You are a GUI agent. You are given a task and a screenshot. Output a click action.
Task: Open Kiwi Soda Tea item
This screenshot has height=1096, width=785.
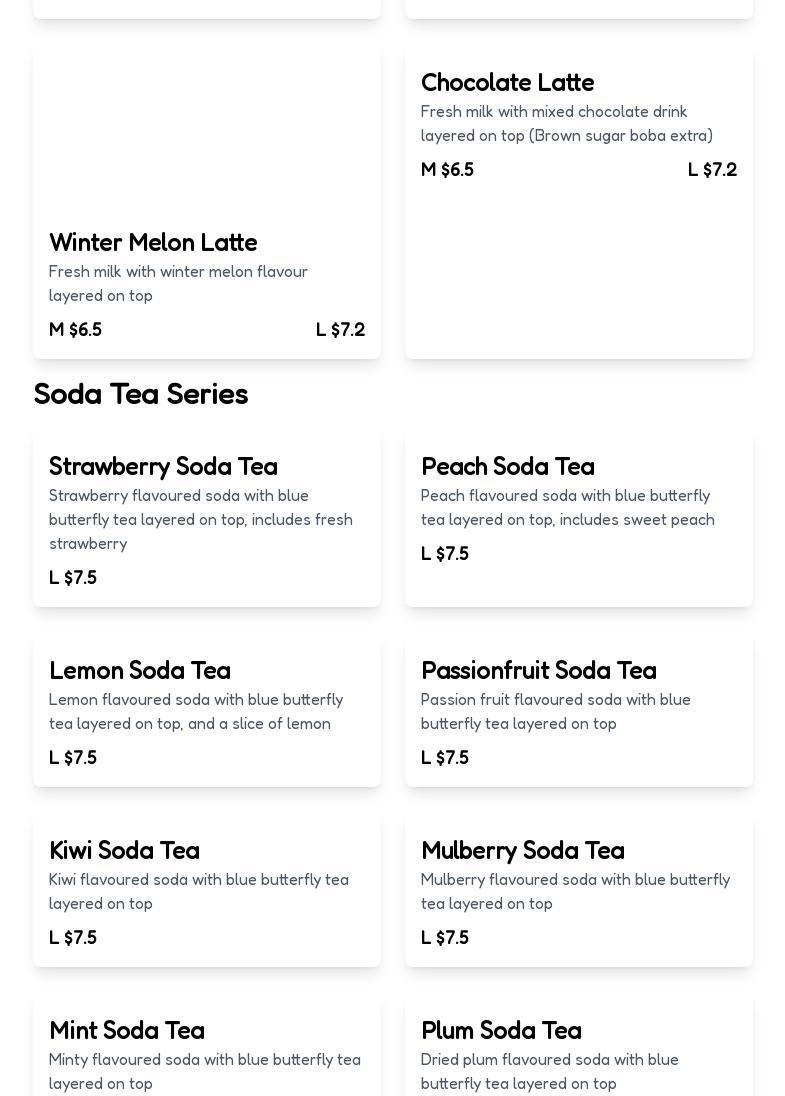coord(124,851)
